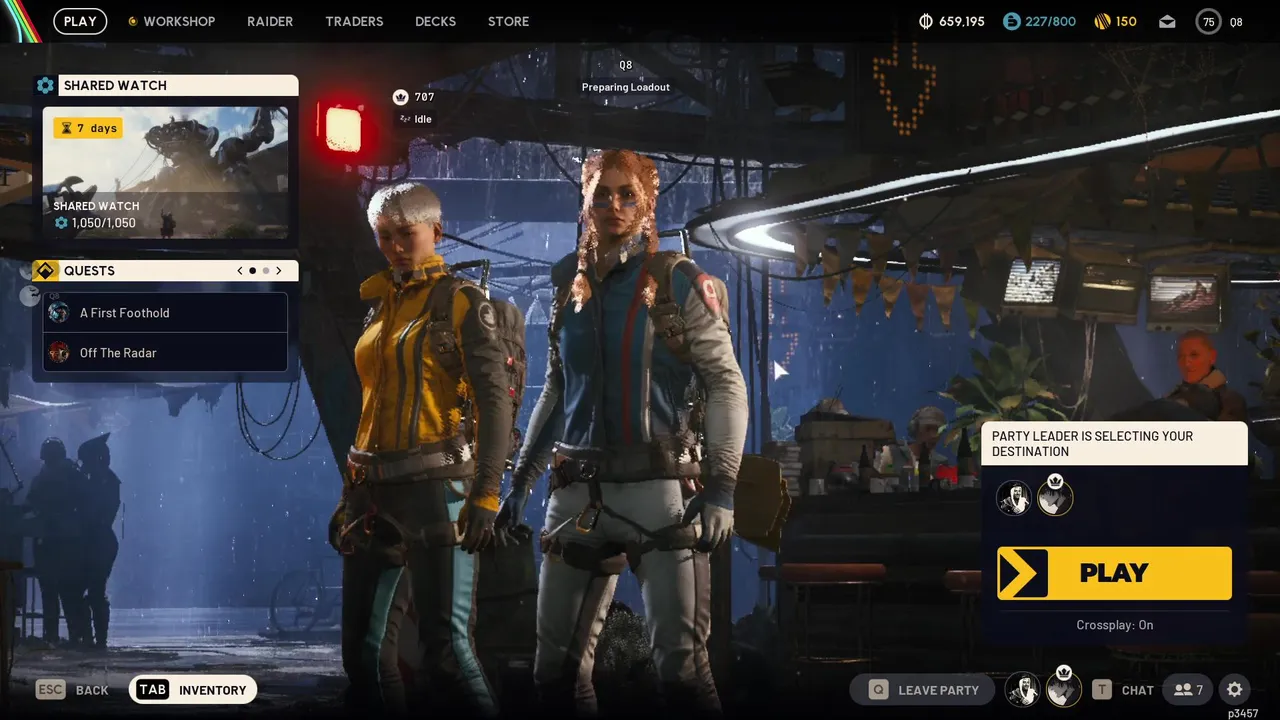
Task: Open the TRADERS tab
Action: coord(354,21)
